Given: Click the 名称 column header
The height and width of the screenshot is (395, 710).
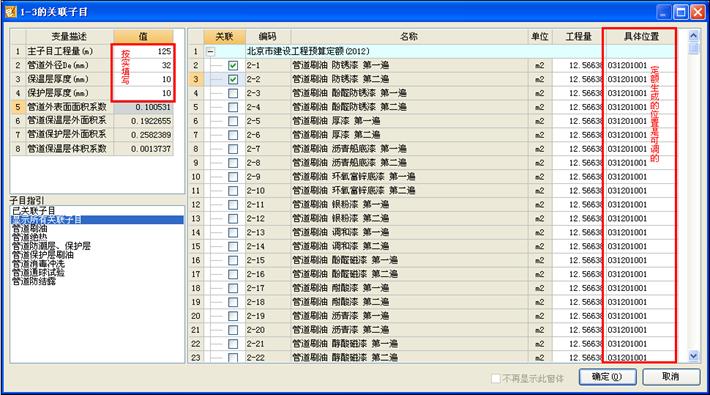Looking at the screenshot, I should (409, 37).
